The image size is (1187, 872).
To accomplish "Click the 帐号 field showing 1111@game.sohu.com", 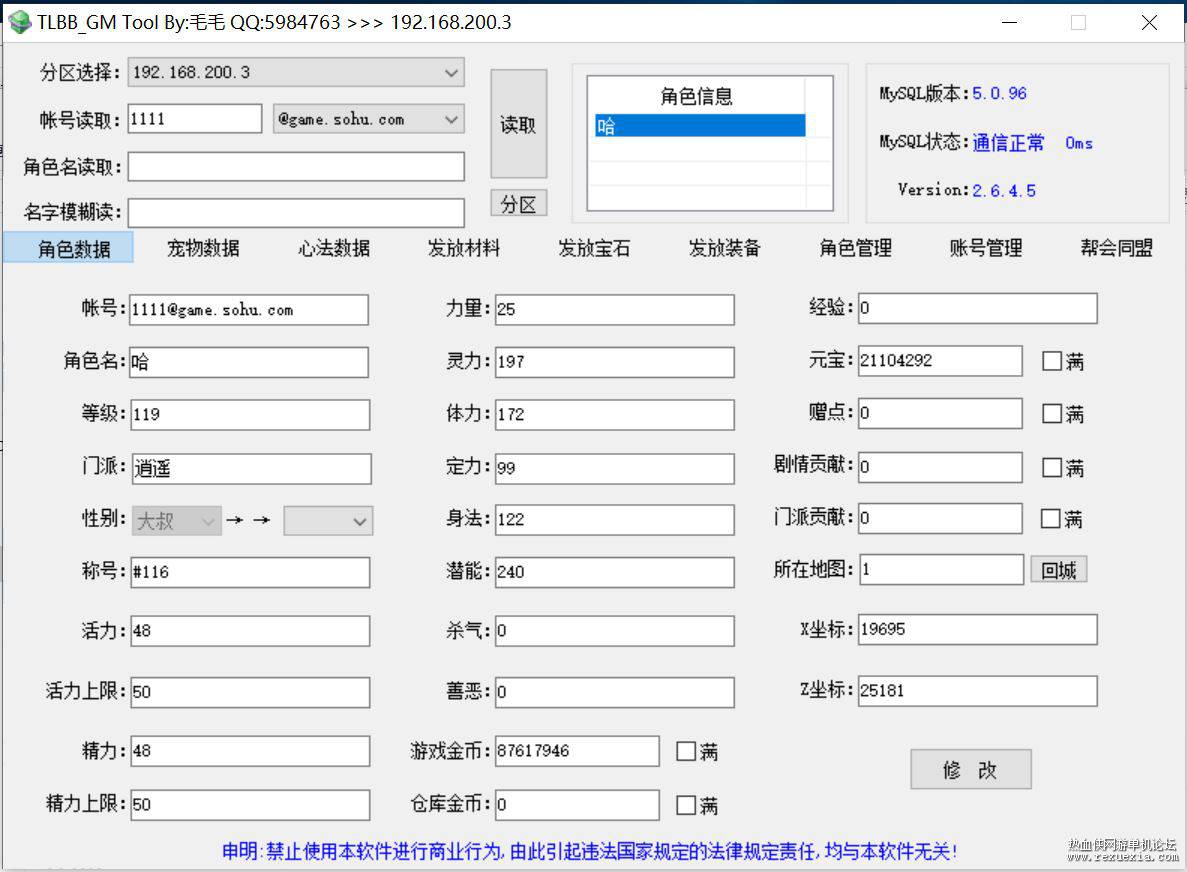I will (249, 310).
